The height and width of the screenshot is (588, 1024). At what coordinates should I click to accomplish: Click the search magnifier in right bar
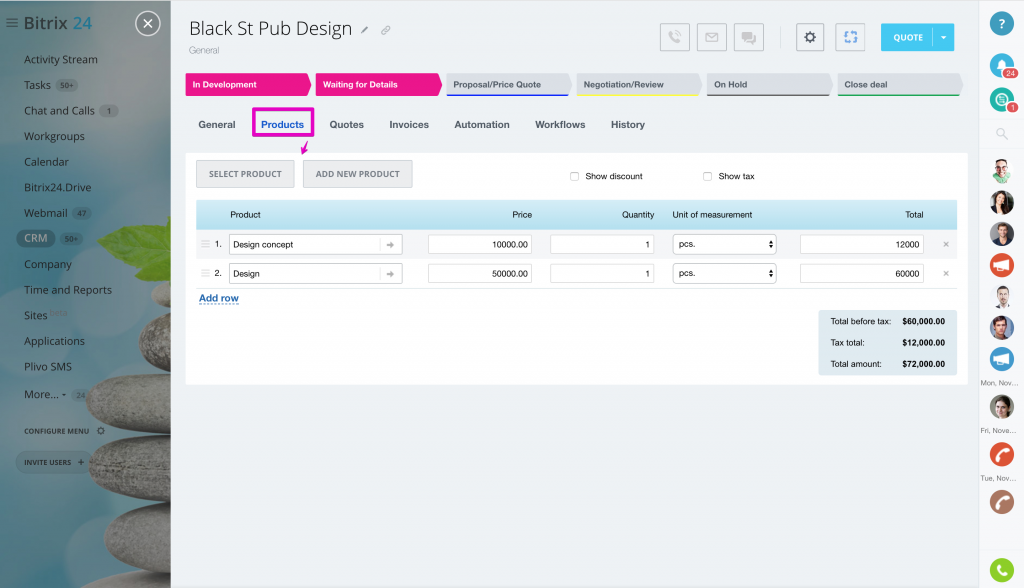pyautogui.click(x=1001, y=134)
